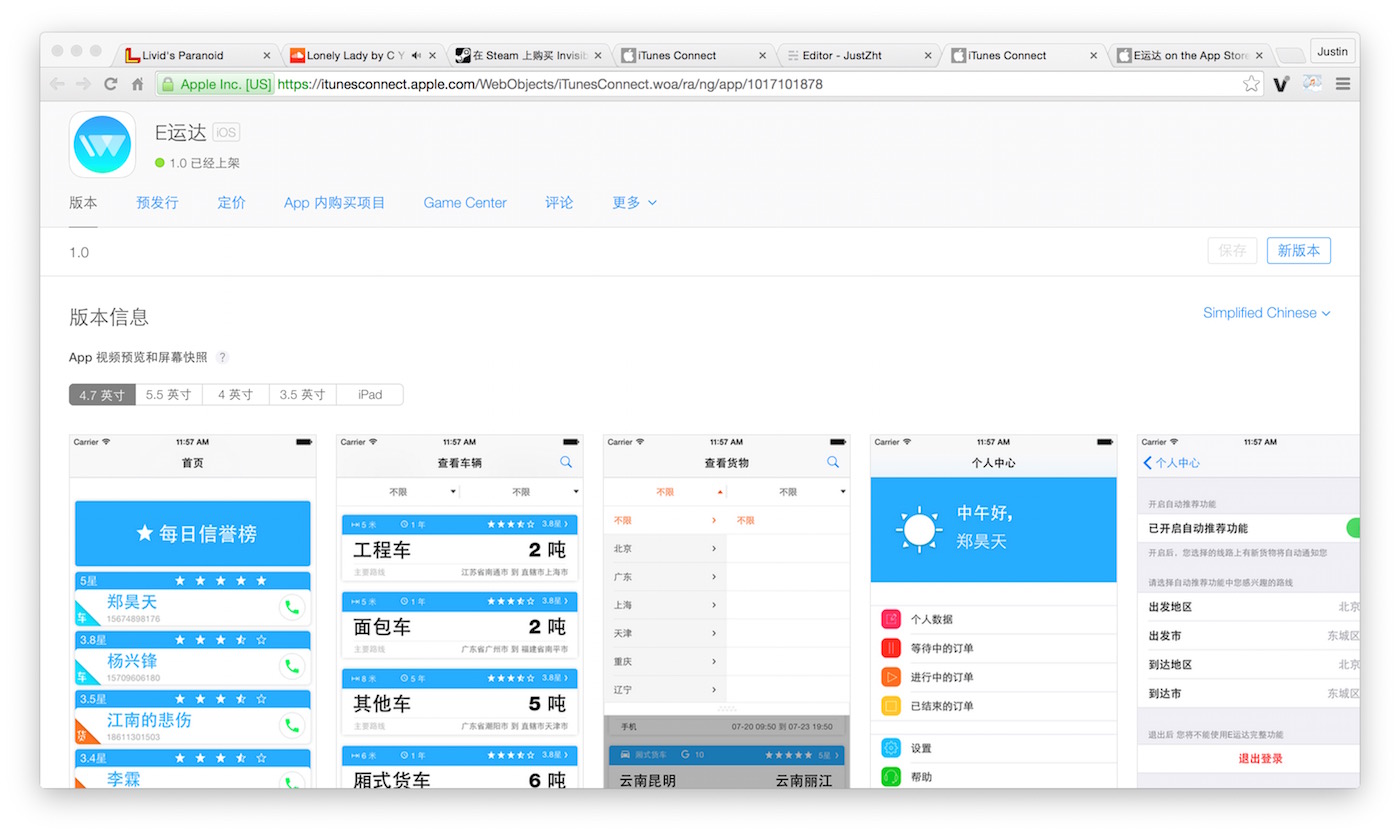Click the extension icon left of the hamburger menu
The image size is (1400, 836).
(x=1312, y=84)
